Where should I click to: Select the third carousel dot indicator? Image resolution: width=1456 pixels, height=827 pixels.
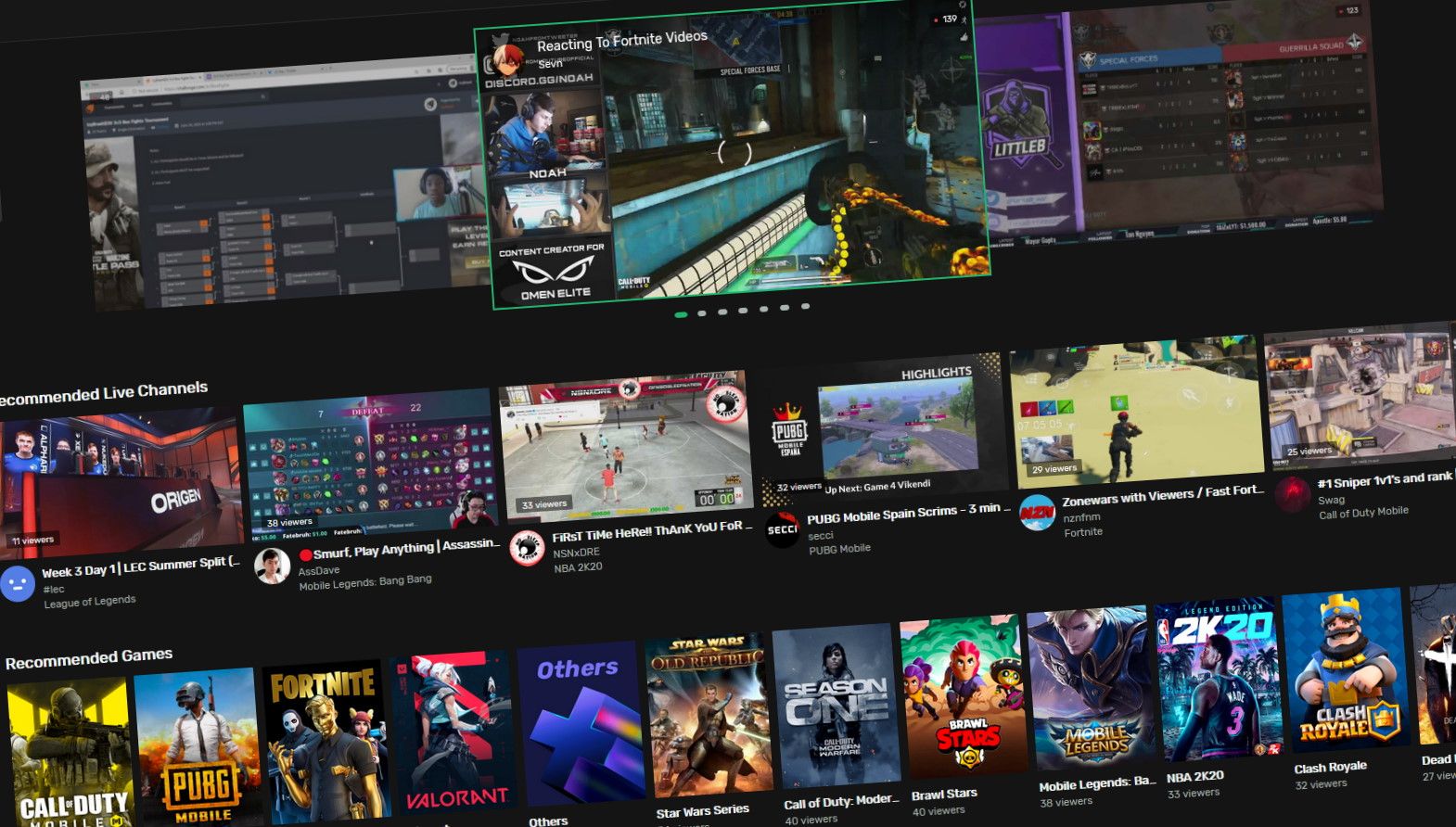(x=722, y=312)
